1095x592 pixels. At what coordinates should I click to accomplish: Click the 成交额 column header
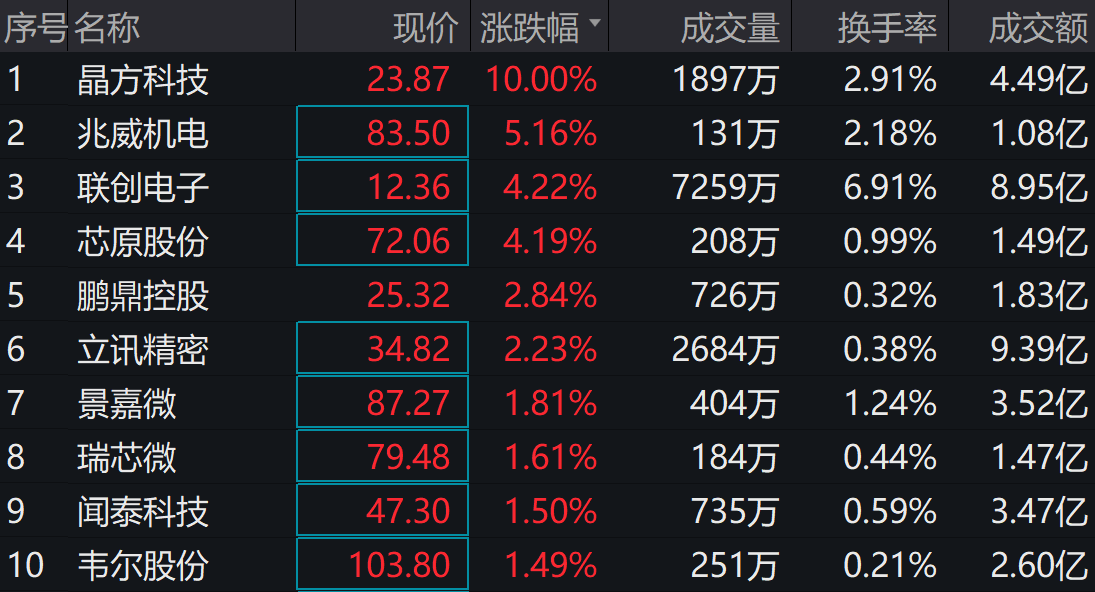[x=1037, y=27]
